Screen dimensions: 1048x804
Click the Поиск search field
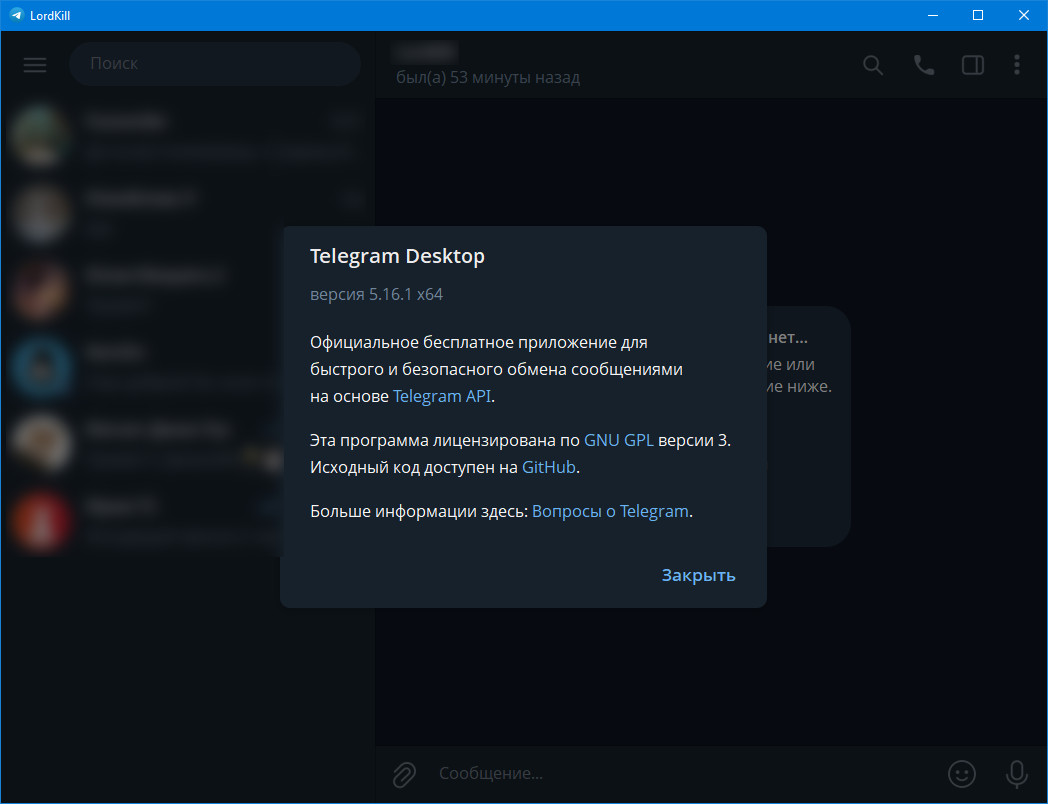coord(215,64)
